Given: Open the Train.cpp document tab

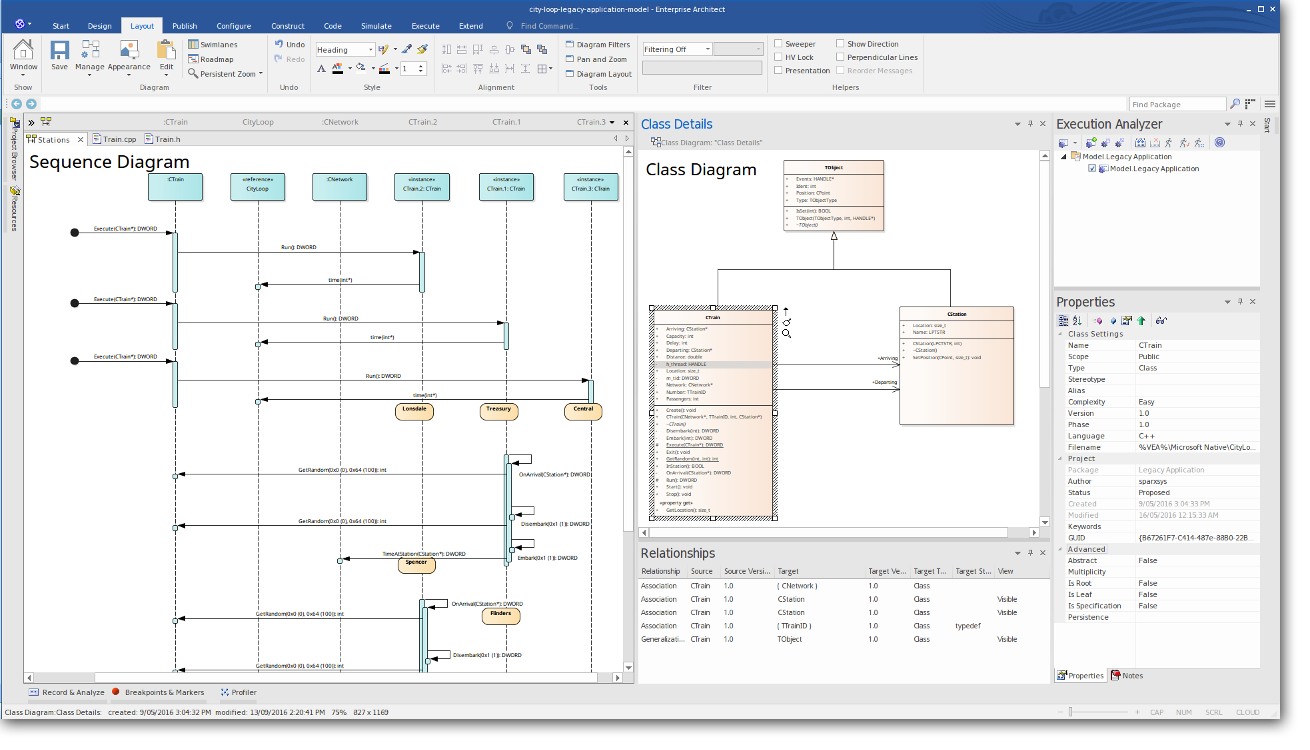Looking at the screenshot, I should click(115, 140).
